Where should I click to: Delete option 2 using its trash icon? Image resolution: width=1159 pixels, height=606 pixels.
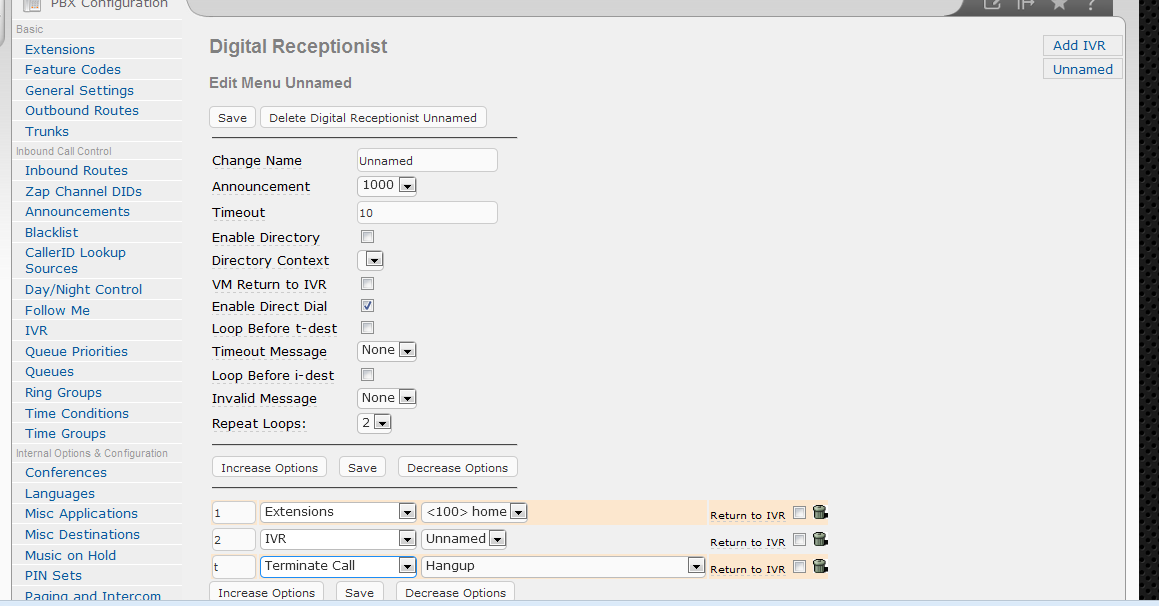click(x=820, y=540)
